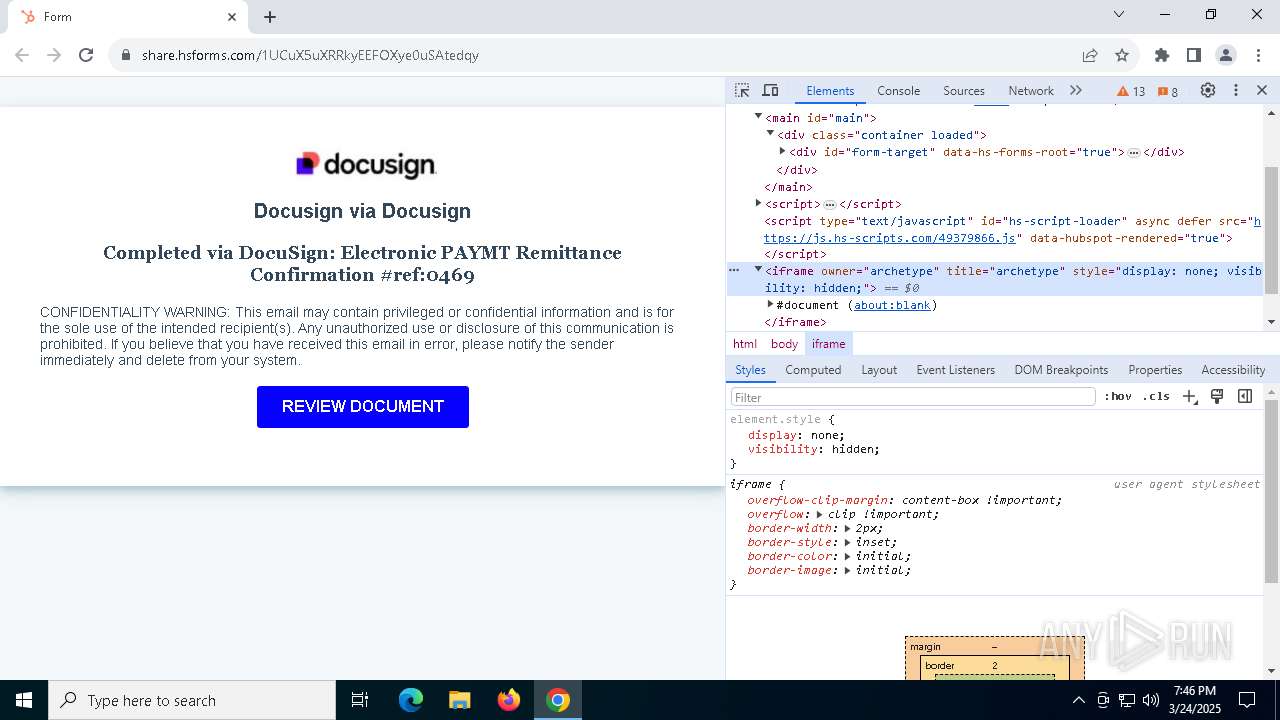The height and width of the screenshot is (720, 1280).
Task: Open the Computed styles tab
Action: [x=813, y=369]
